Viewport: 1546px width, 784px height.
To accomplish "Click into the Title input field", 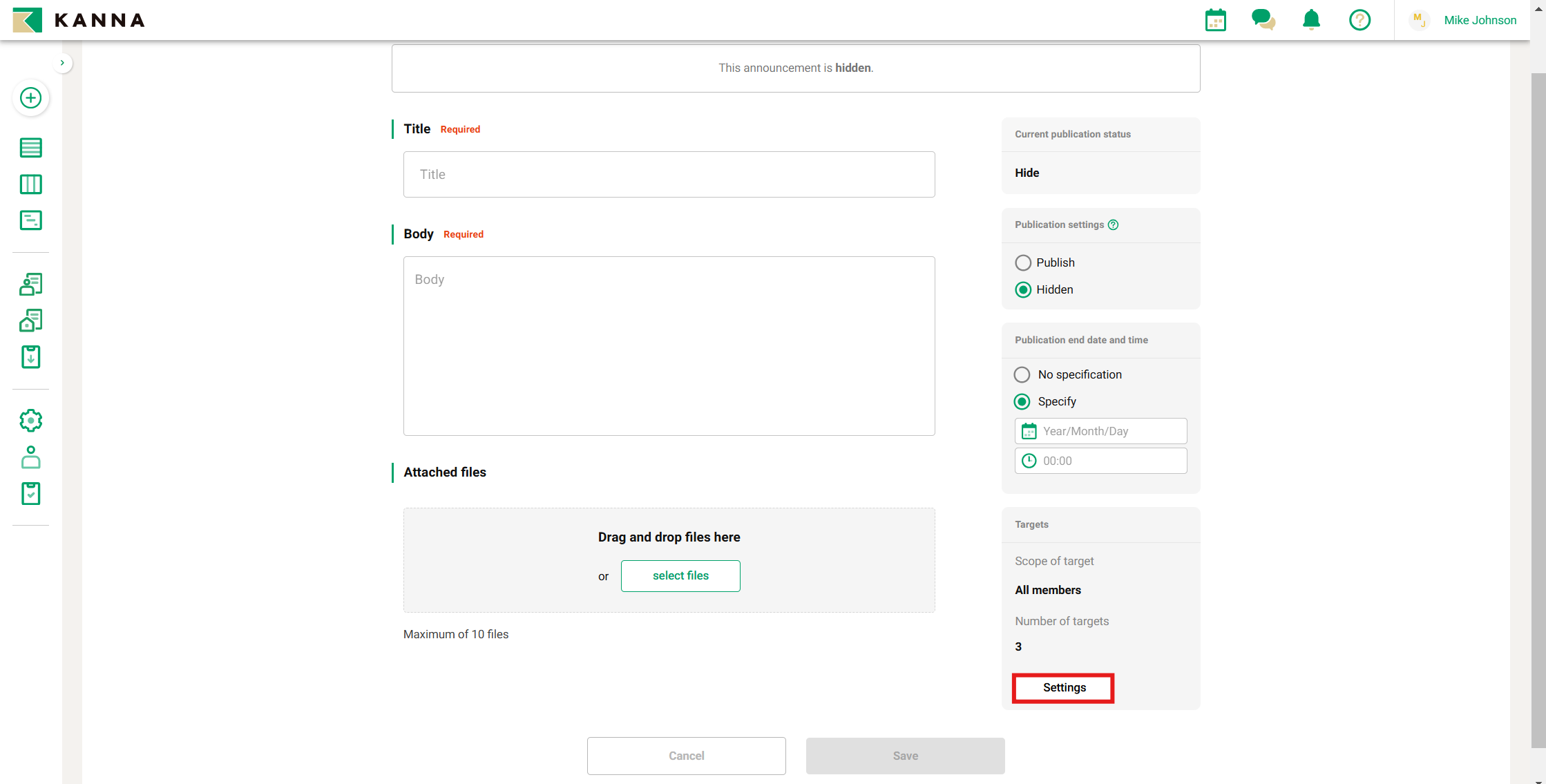I will [669, 175].
